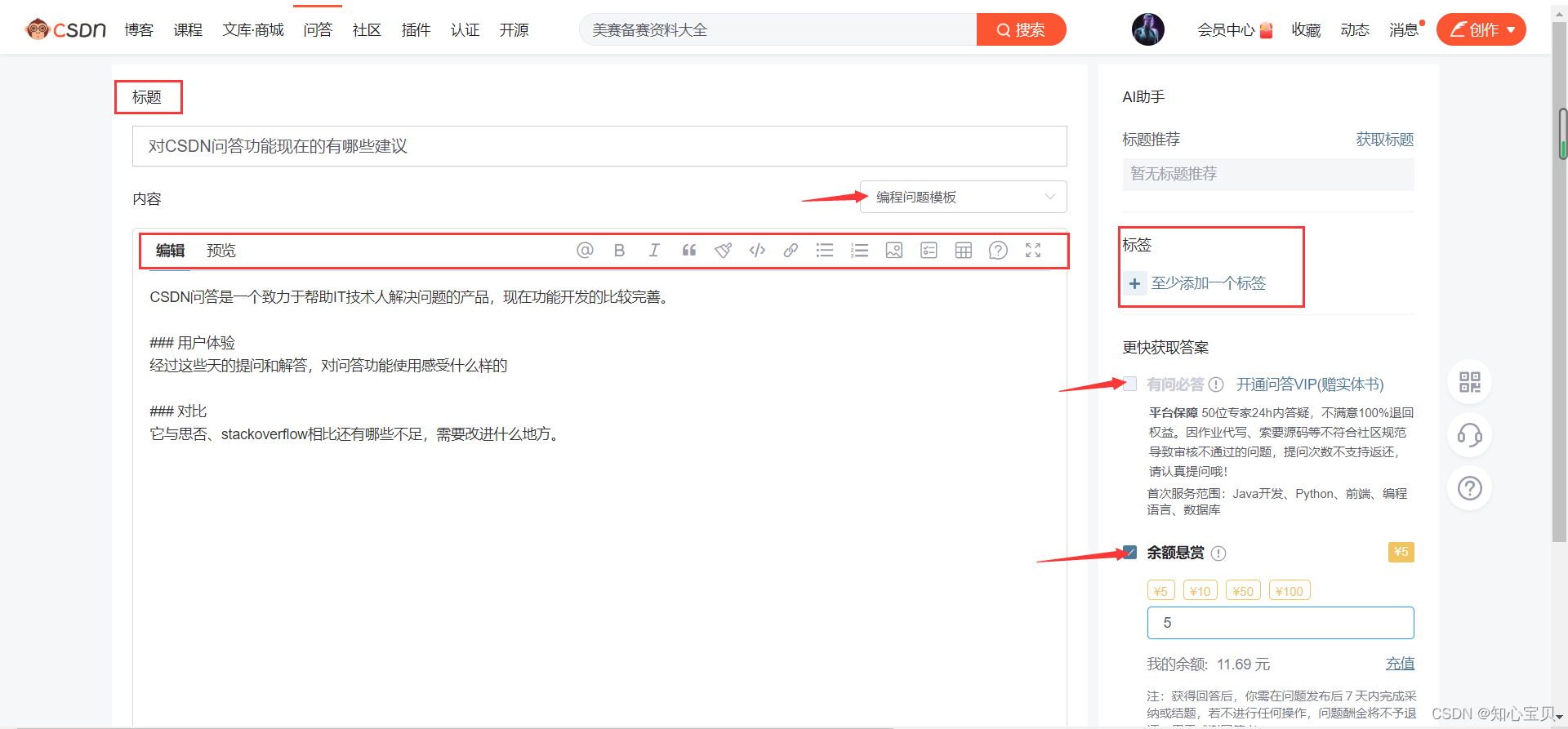Open the customer service headset button
The image size is (1568, 729).
[x=1470, y=435]
